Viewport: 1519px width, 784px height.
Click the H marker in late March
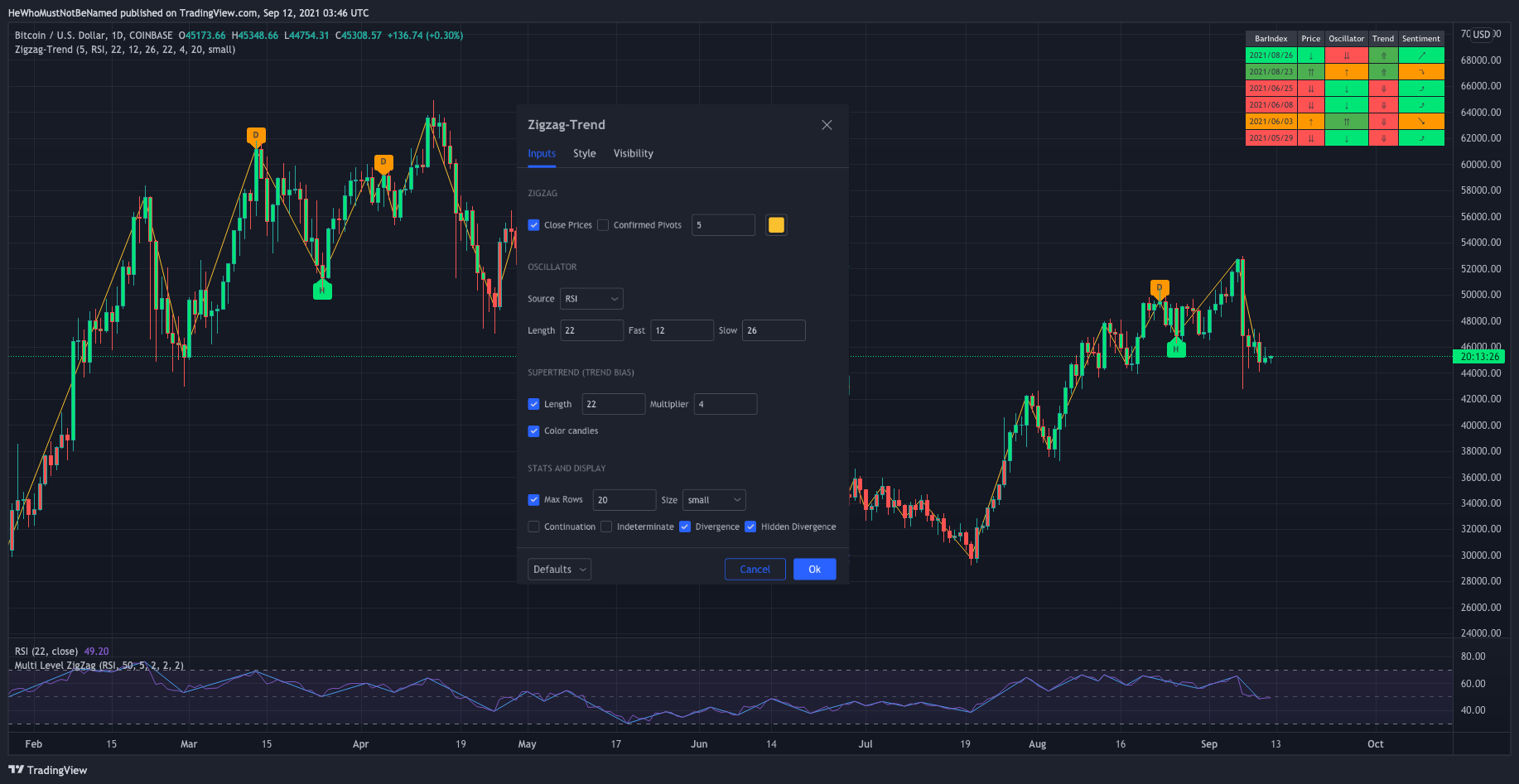click(322, 290)
